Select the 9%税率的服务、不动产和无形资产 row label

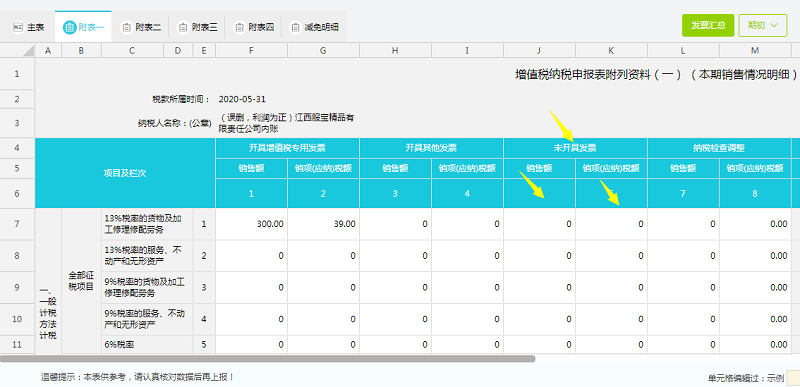click(x=147, y=319)
